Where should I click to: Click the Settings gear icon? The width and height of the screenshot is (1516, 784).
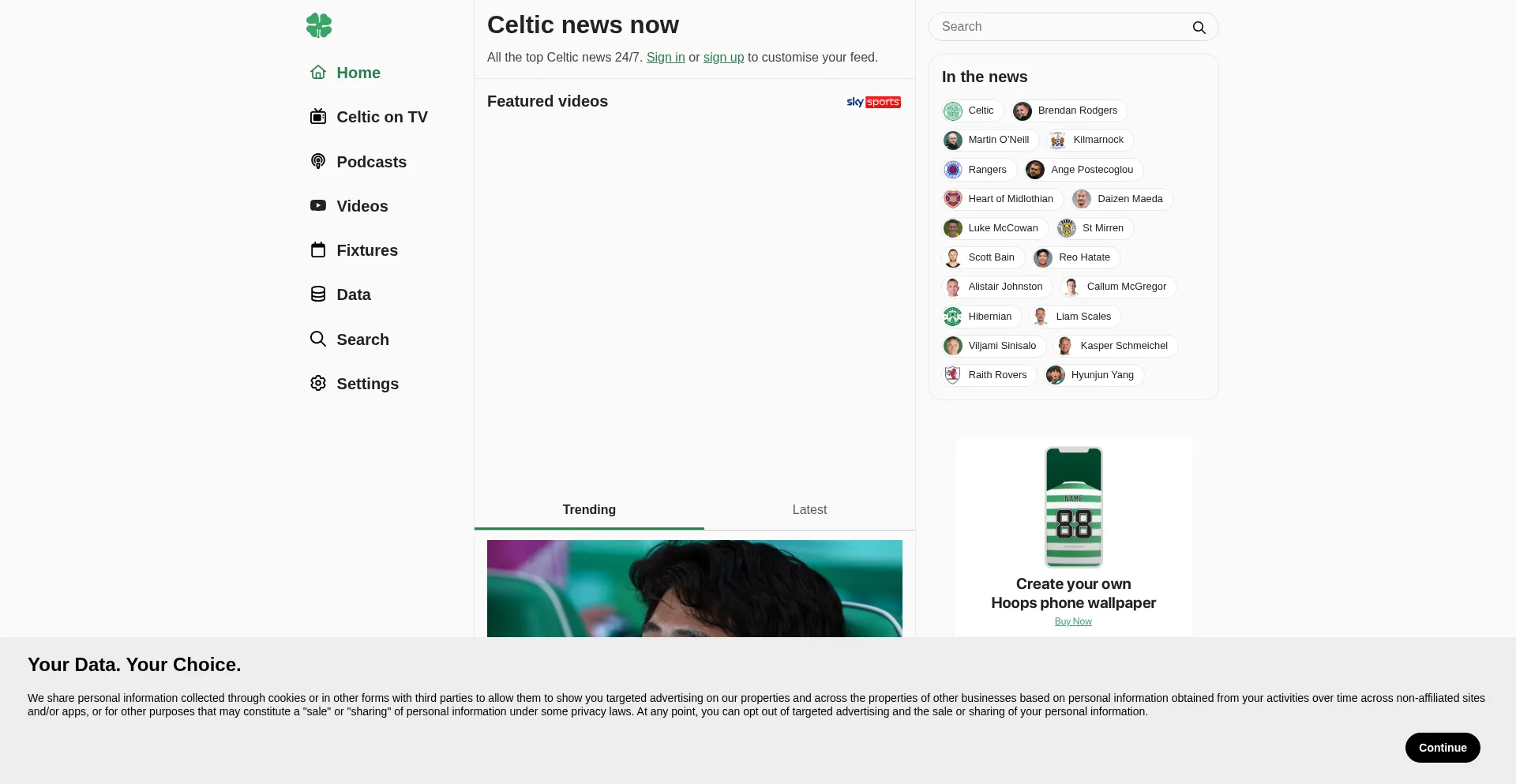tap(318, 384)
